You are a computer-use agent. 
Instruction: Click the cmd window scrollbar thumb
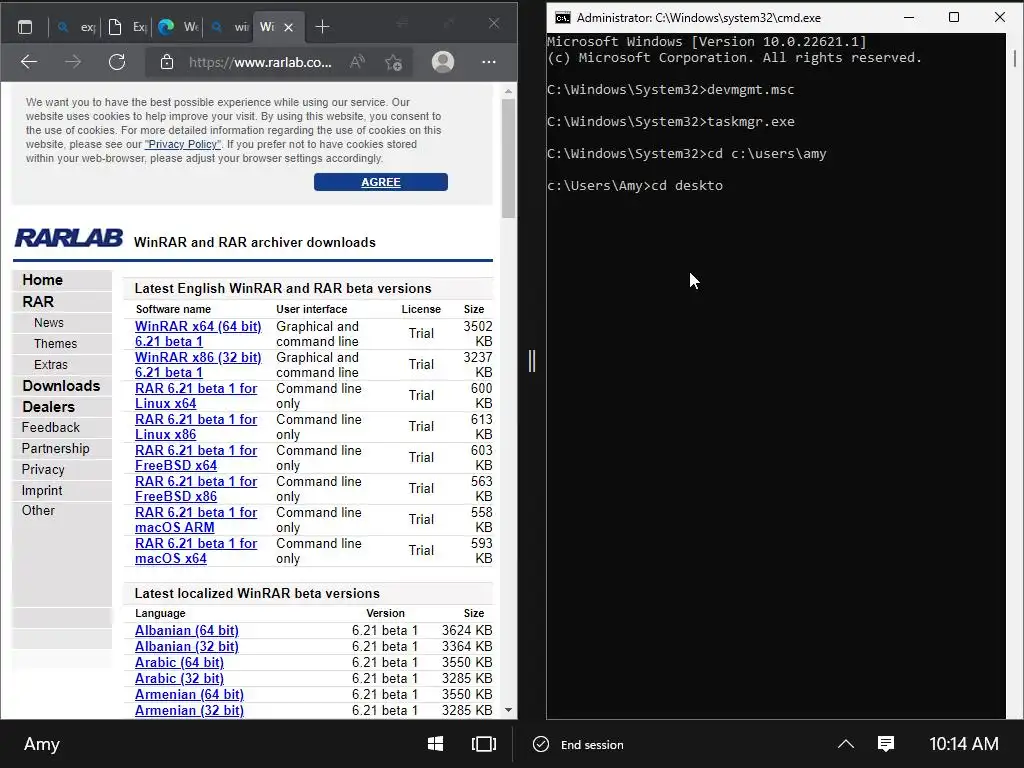pos(1015,58)
